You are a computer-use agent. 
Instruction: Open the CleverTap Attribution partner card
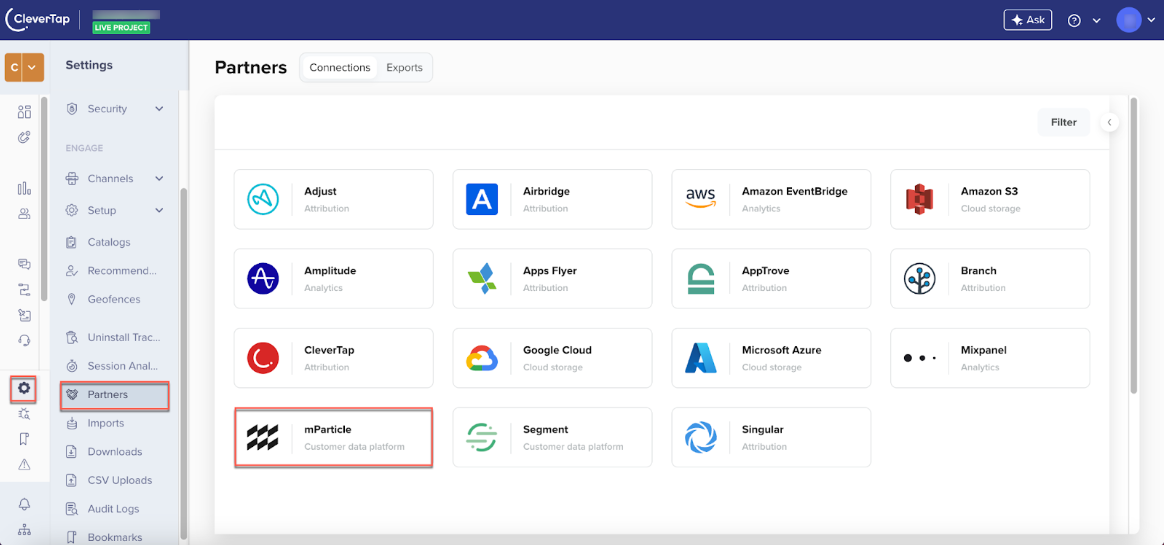pyautogui.click(x=333, y=358)
